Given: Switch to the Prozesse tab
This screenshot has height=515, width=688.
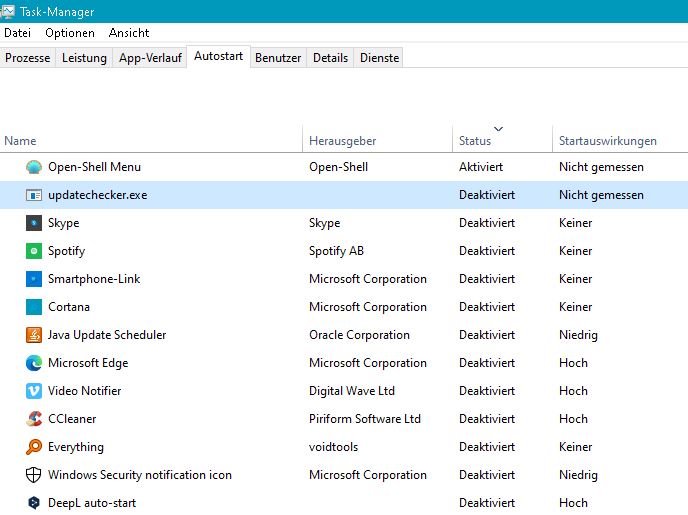Looking at the screenshot, I should [x=28, y=58].
